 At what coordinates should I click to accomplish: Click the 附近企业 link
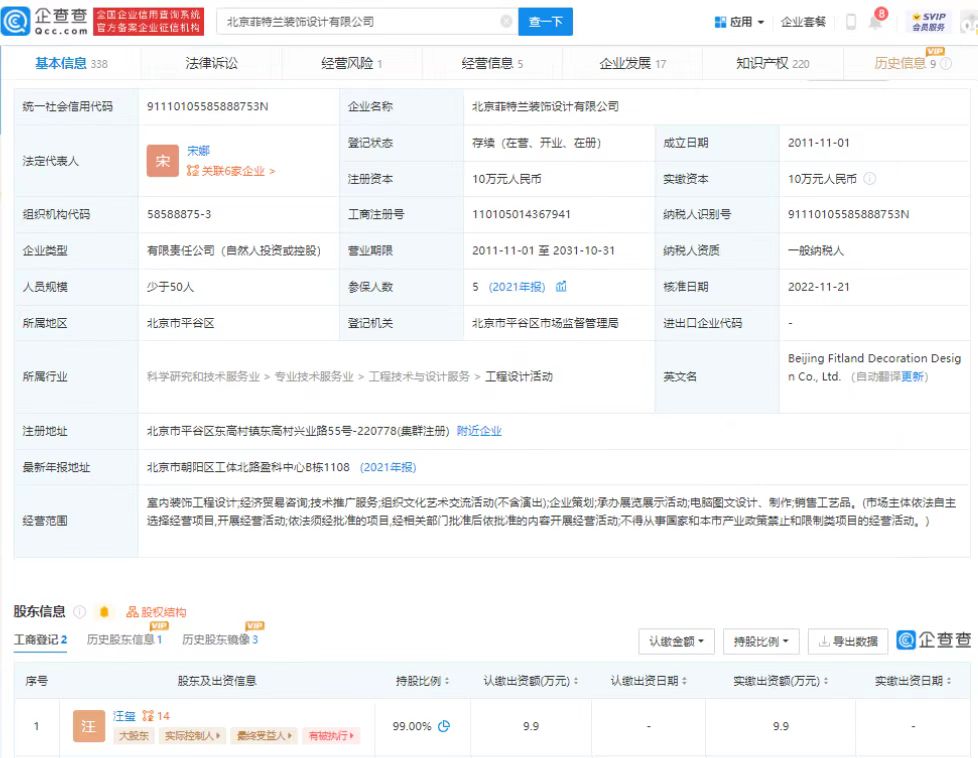(479, 431)
